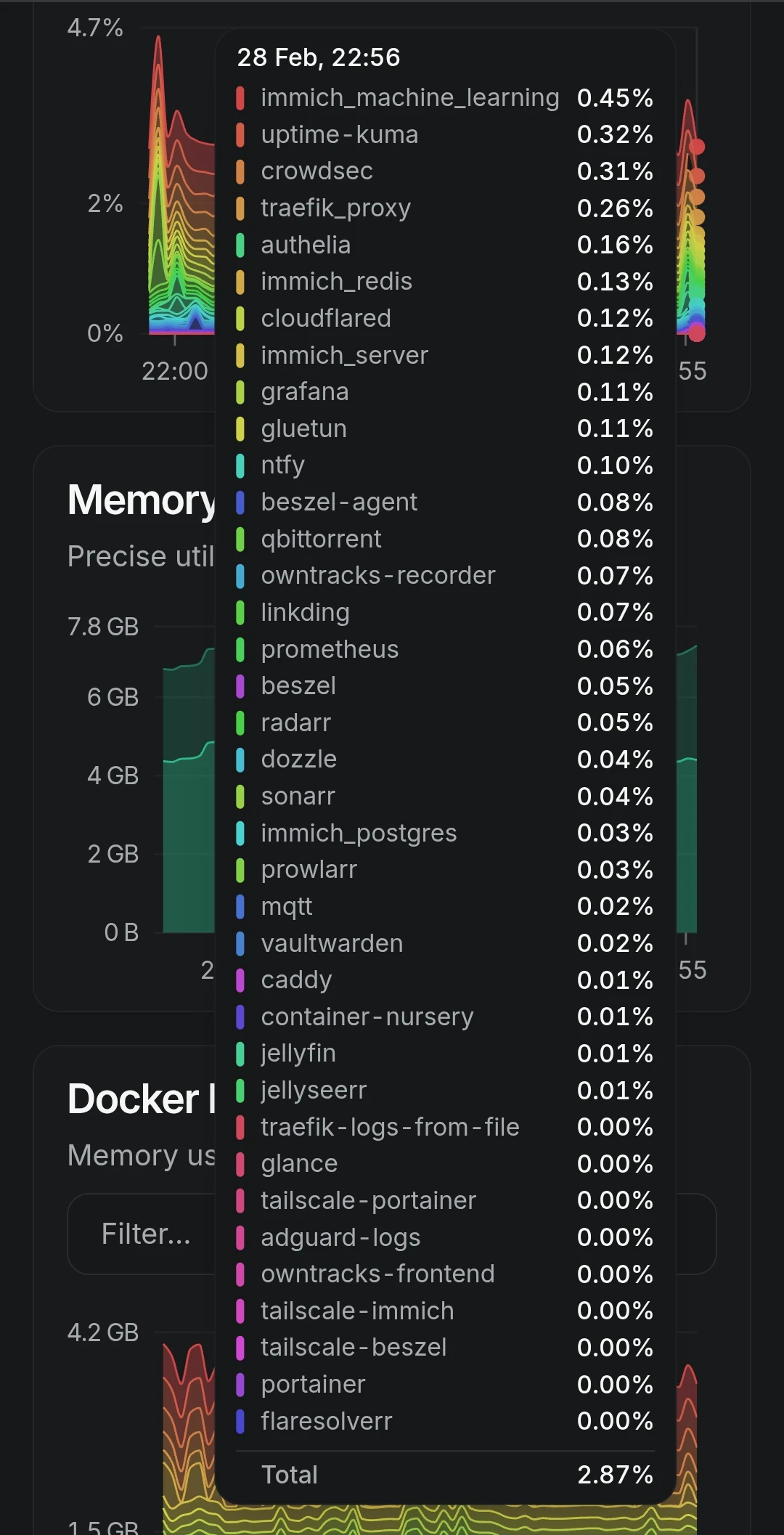This screenshot has height=1535, width=784.
Task: Select the crowdsec color indicator
Action: coord(242,171)
